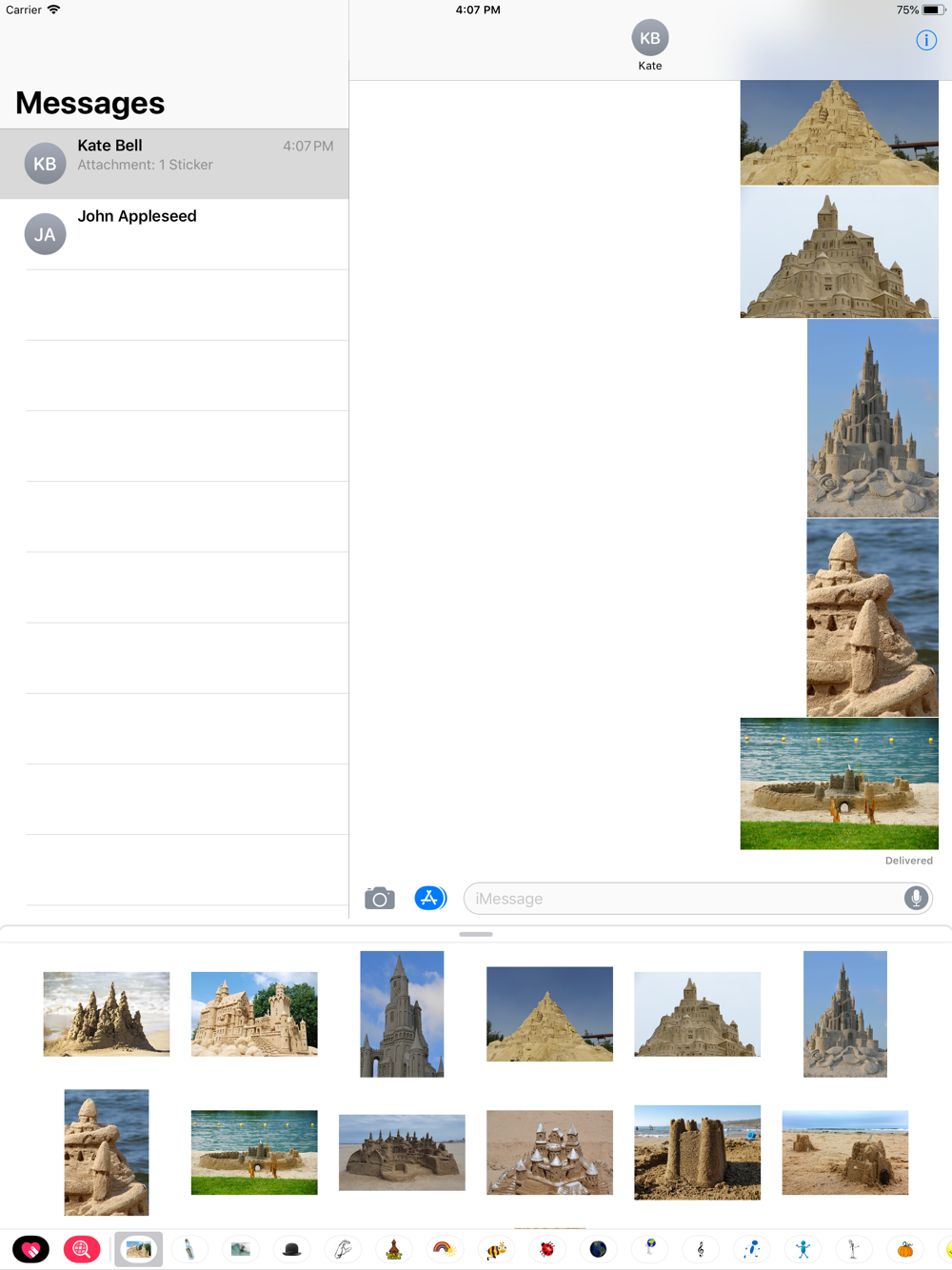This screenshot has width=952, height=1270.
Task: Select the pyramid sand mountain sticker
Action: [x=549, y=1014]
